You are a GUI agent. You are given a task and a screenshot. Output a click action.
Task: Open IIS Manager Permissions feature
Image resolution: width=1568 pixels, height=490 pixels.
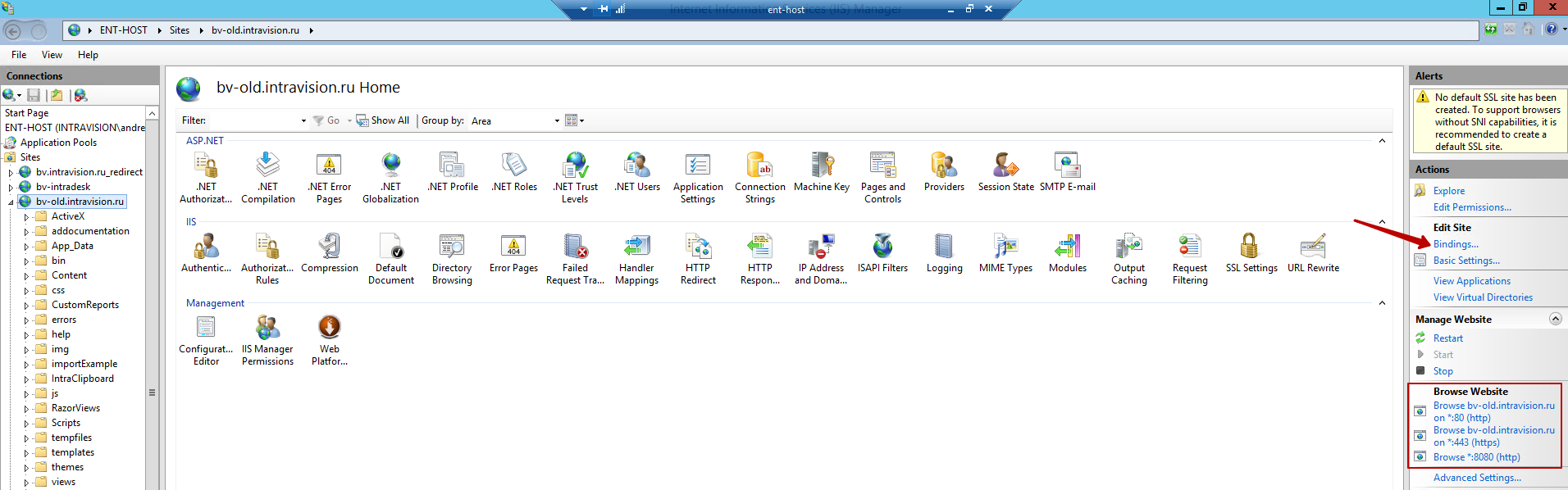pos(267,339)
